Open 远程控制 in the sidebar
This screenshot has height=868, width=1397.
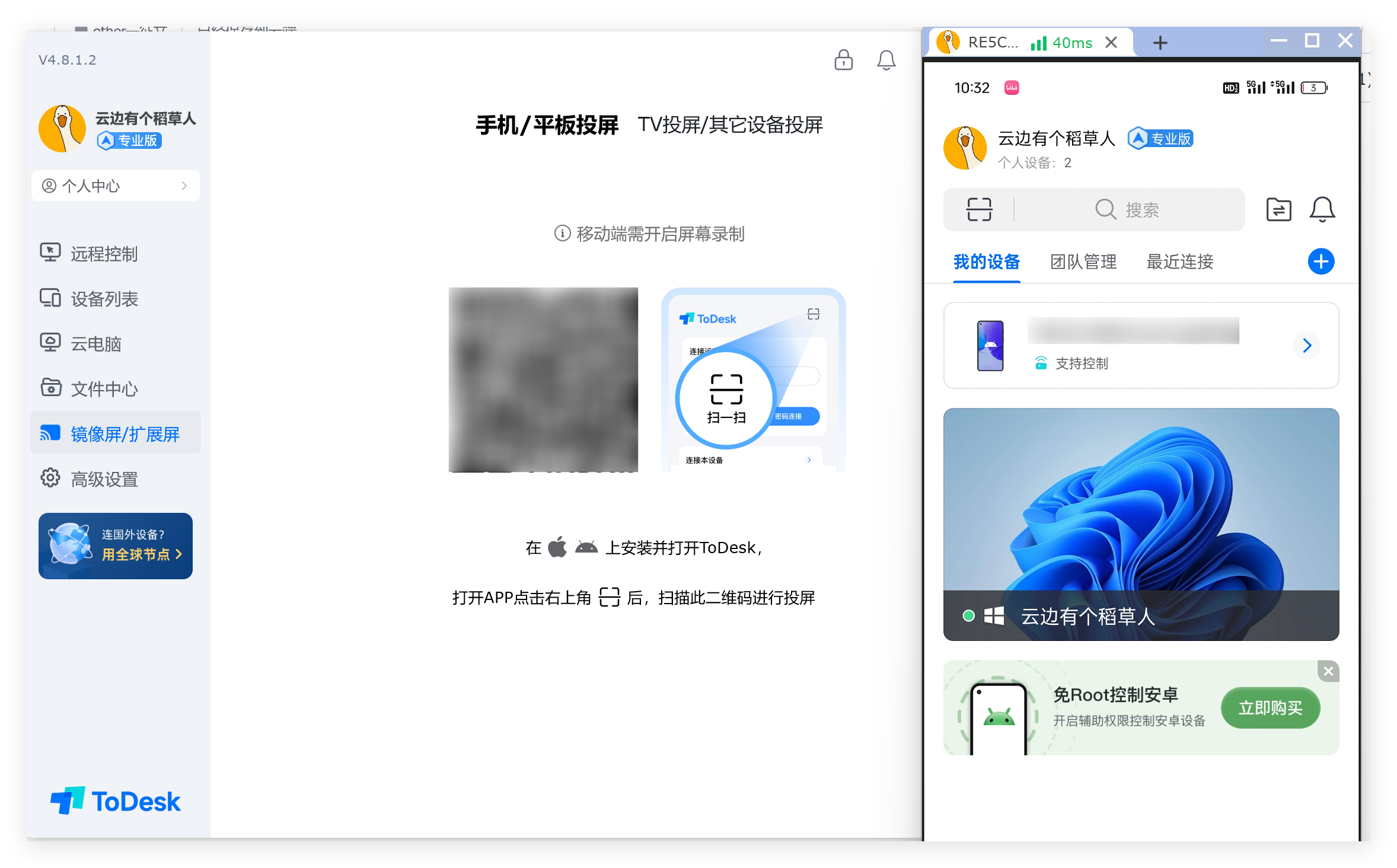pyautogui.click(x=116, y=254)
